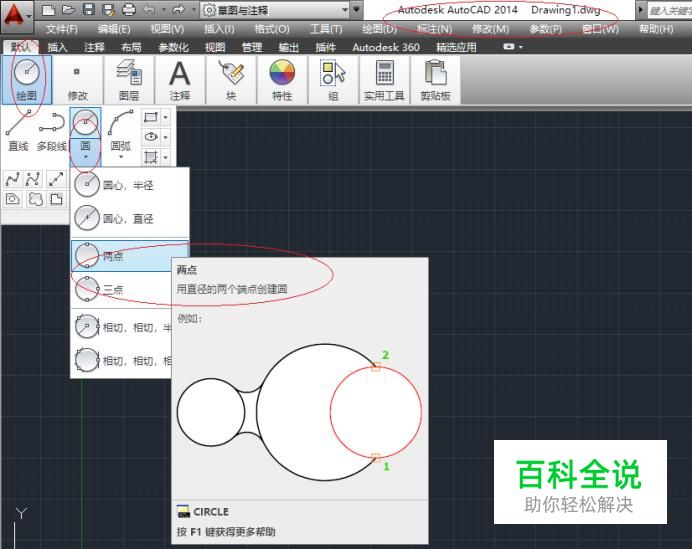The width and height of the screenshot is (692, 549).
Task: Switch to the 默认 ribbon tab
Action: coord(21,47)
